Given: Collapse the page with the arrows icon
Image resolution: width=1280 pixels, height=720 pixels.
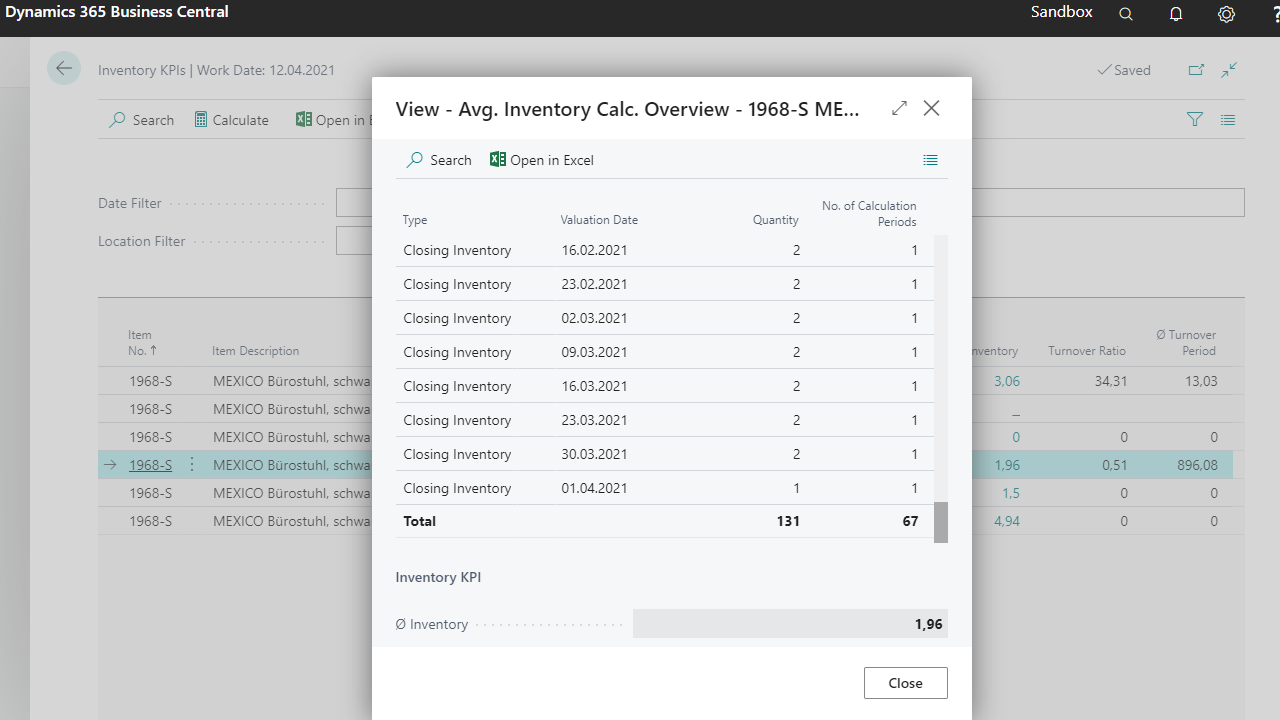Looking at the screenshot, I should pos(1229,70).
